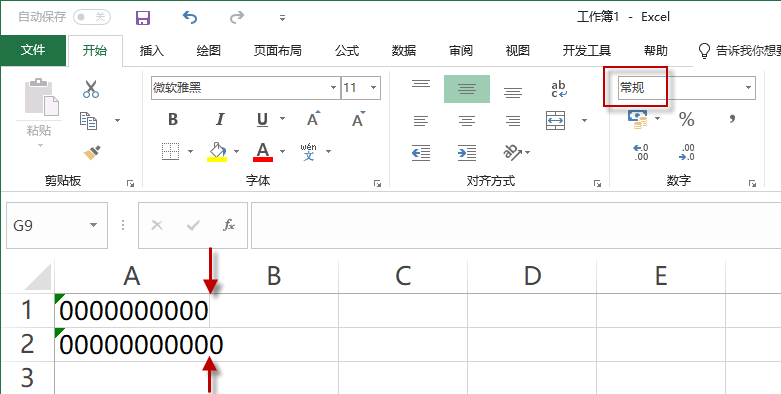
Task: Center text horizontally
Action: tap(467, 121)
